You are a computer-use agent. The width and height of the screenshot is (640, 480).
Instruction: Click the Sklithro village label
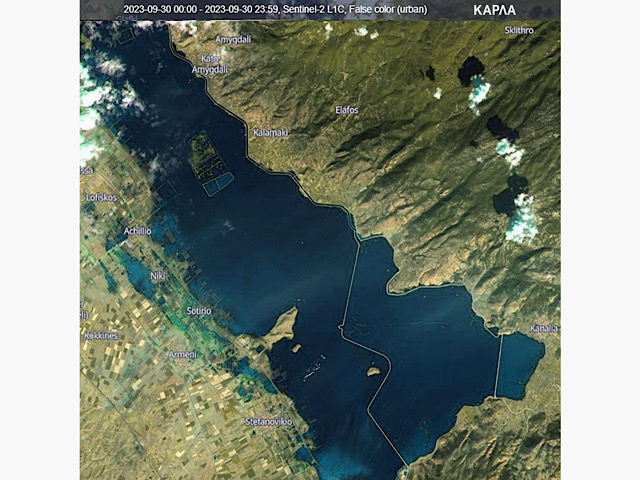coord(519,31)
